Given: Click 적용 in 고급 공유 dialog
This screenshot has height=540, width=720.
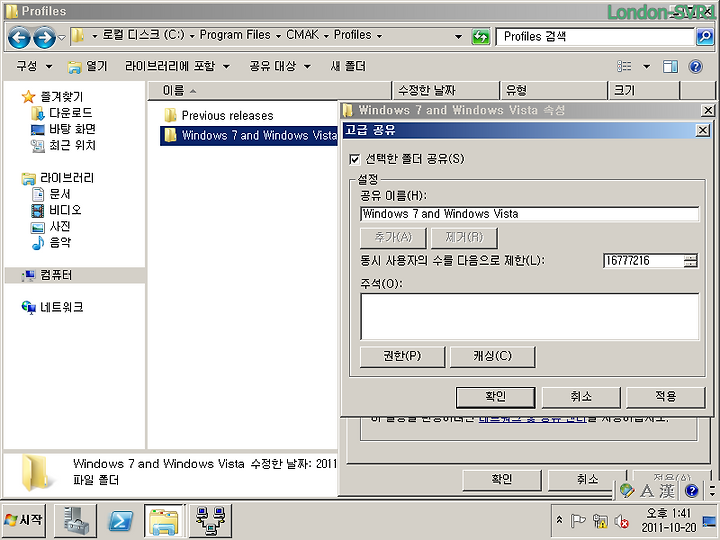Looking at the screenshot, I should coord(665,397).
